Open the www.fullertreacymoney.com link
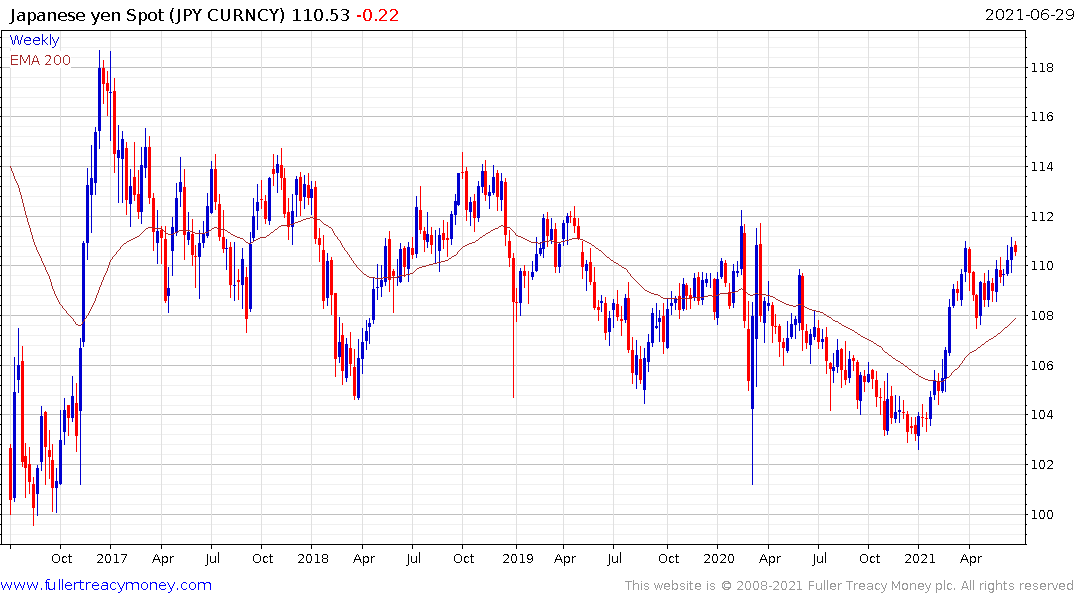This screenshot has height=600, width=1075. 106,585
